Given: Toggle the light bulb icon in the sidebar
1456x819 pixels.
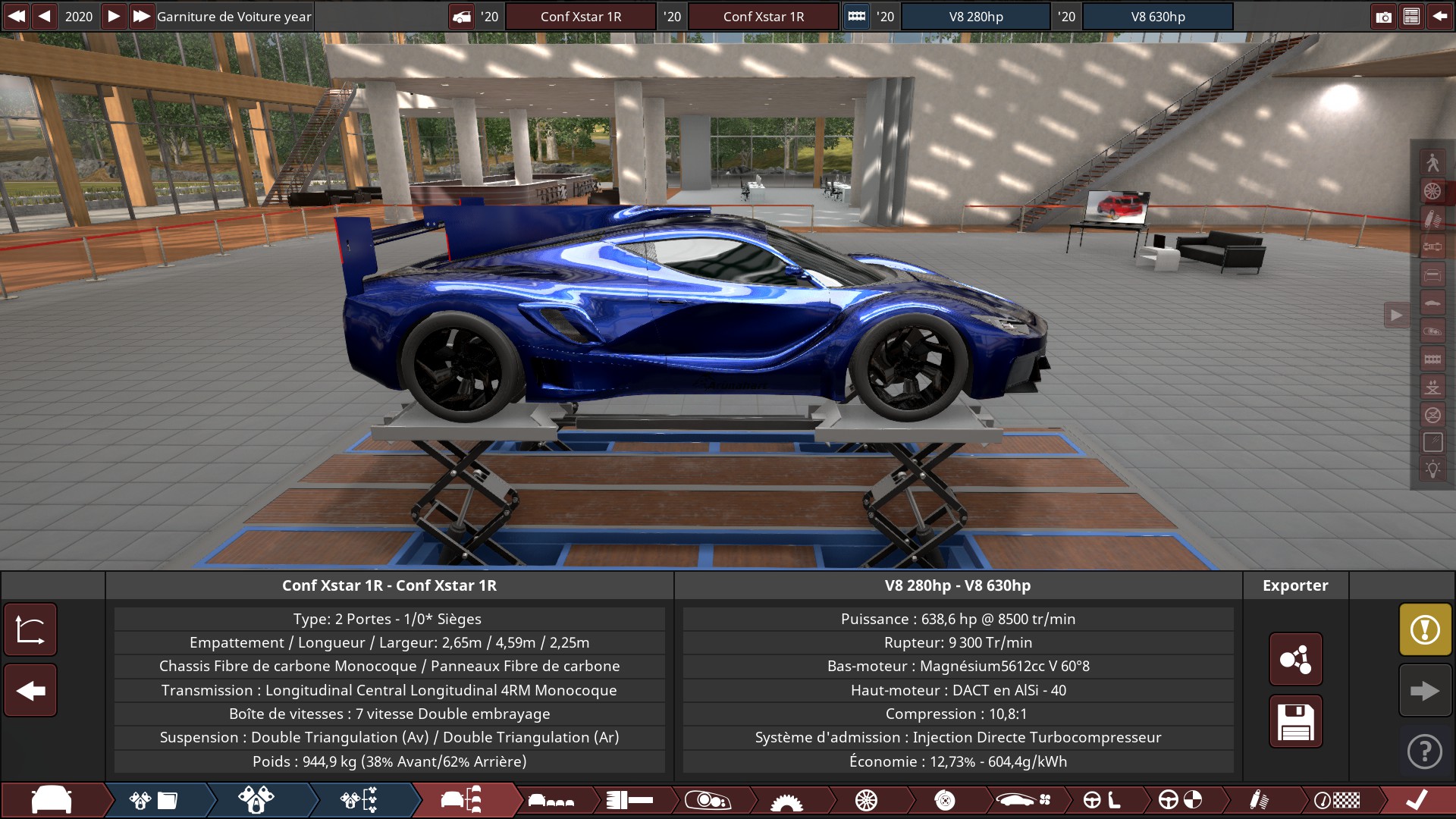Looking at the screenshot, I should (x=1432, y=469).
